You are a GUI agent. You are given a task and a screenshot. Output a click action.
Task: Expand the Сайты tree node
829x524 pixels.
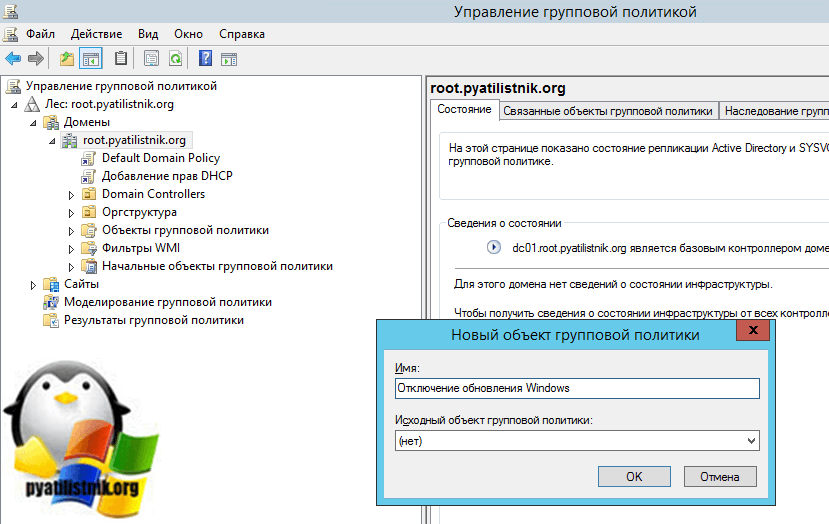point(33,285)
